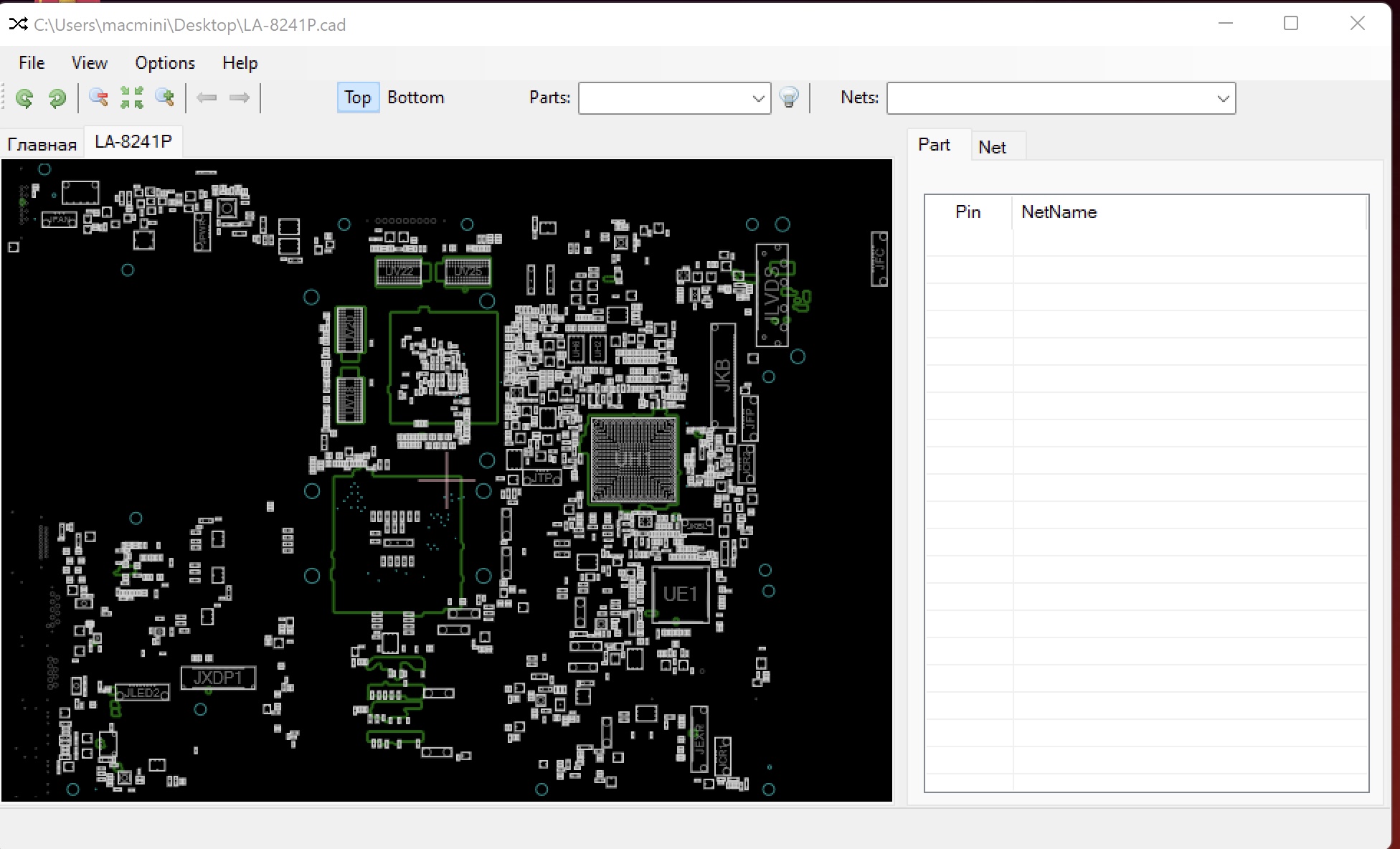Click the JXDP1 connector on the board
Viewport: 1400px width, 849px height.
coord(218,678)
